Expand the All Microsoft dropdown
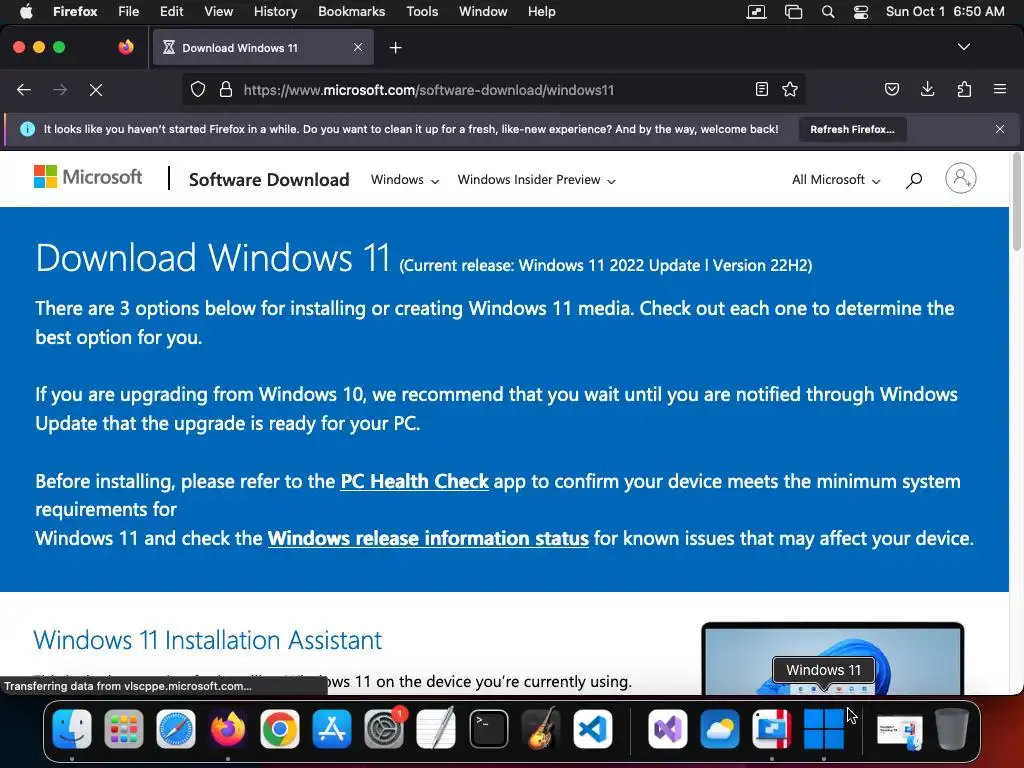1024x768 pixels. coord(836,180)
